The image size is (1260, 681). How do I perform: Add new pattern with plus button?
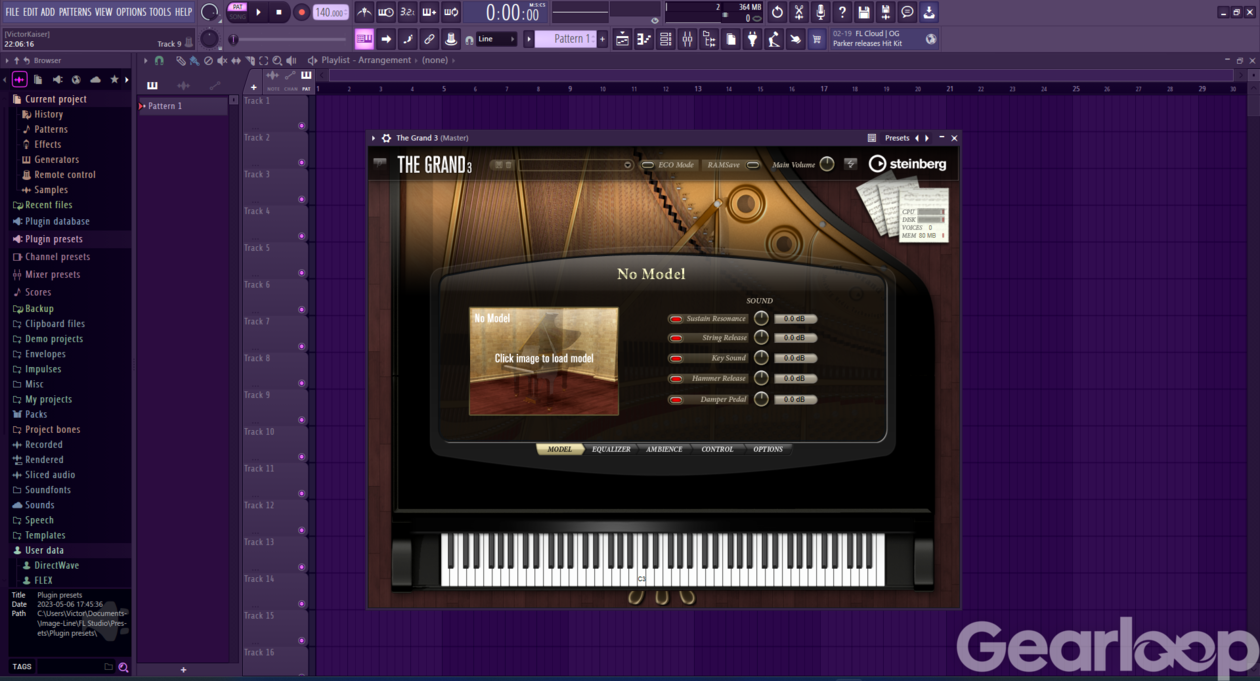602,39
